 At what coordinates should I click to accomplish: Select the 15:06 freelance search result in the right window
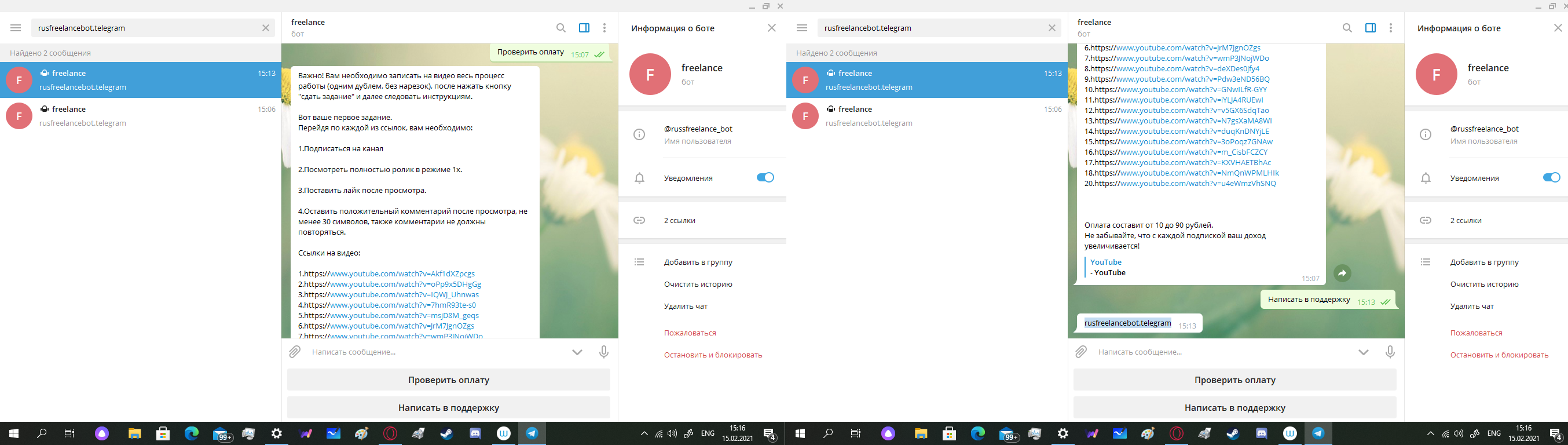[x=927, y=116]
